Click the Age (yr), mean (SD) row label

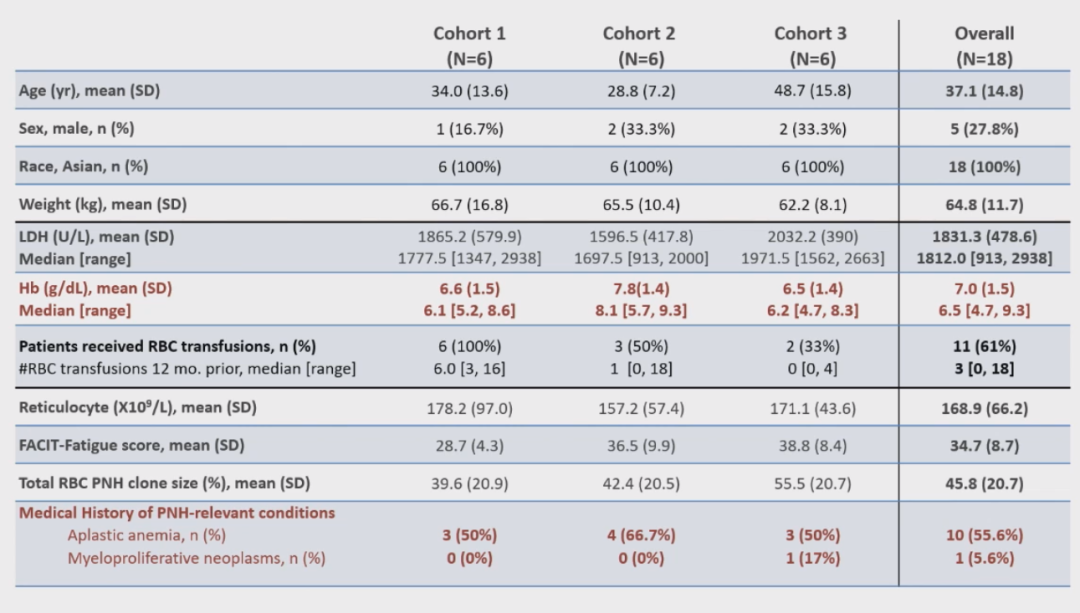[x=90, y=91]
